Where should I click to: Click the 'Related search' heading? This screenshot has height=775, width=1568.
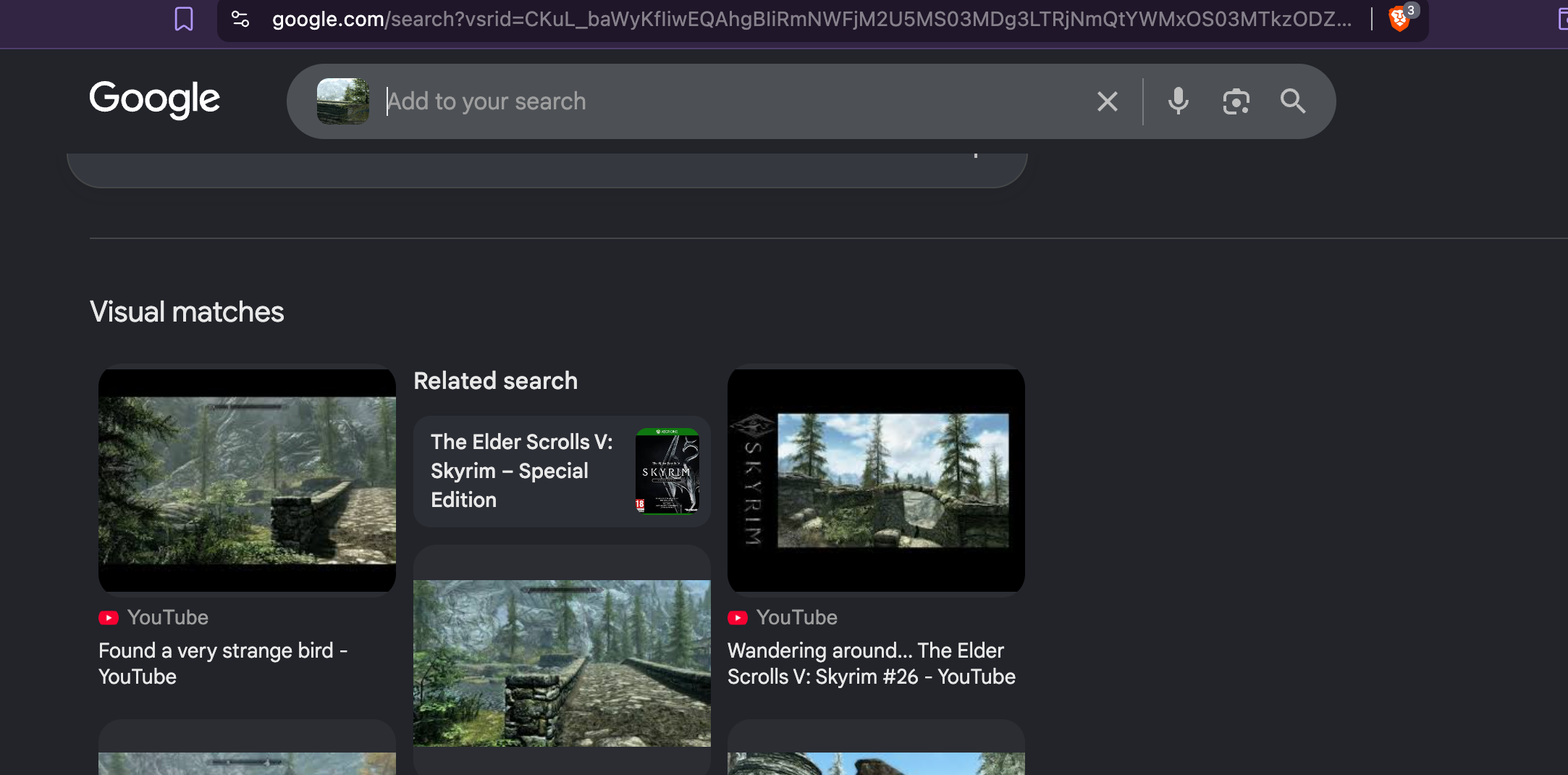coord(496,381)
